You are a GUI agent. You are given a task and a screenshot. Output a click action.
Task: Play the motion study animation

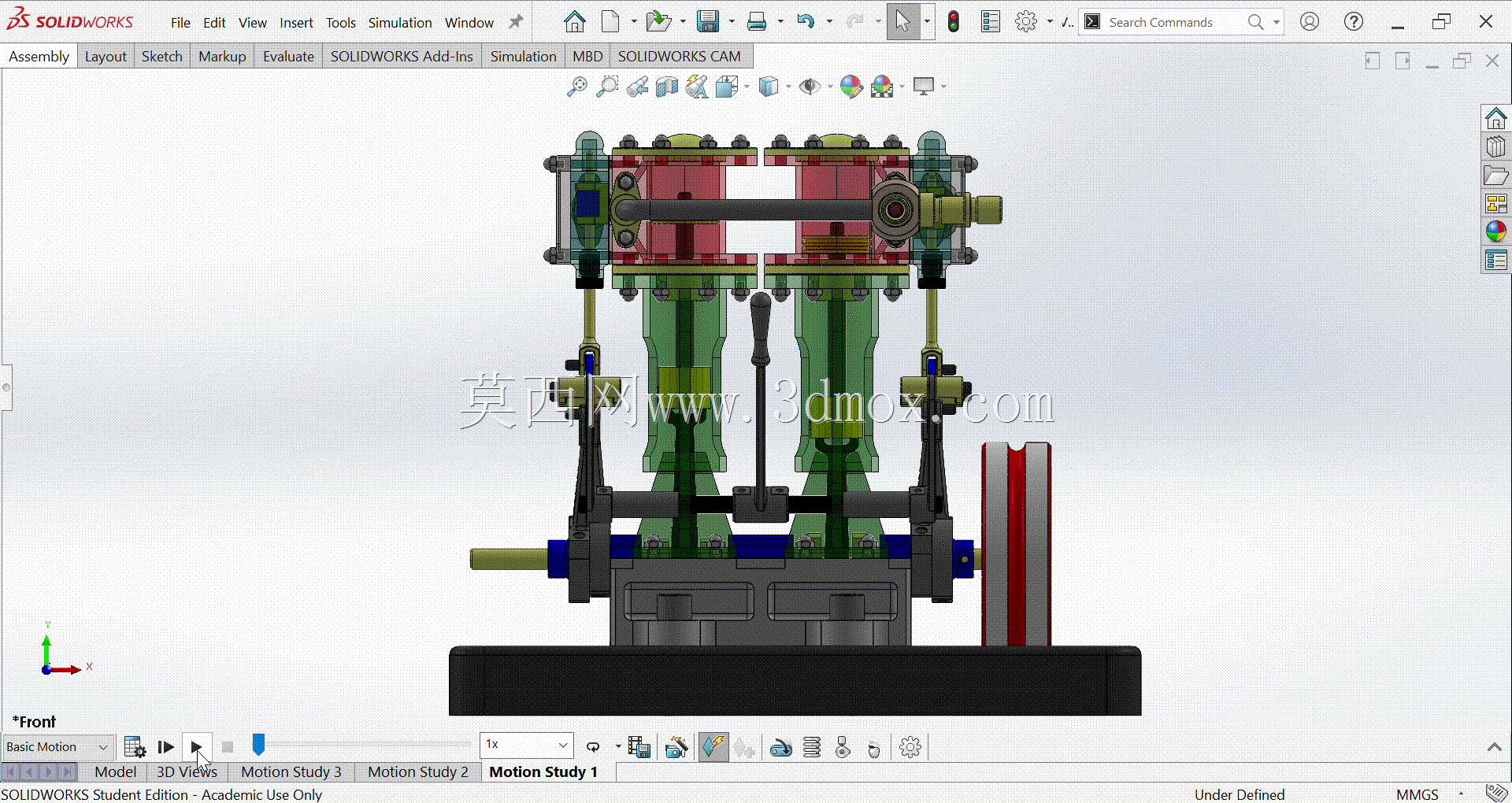coord(197,747)
